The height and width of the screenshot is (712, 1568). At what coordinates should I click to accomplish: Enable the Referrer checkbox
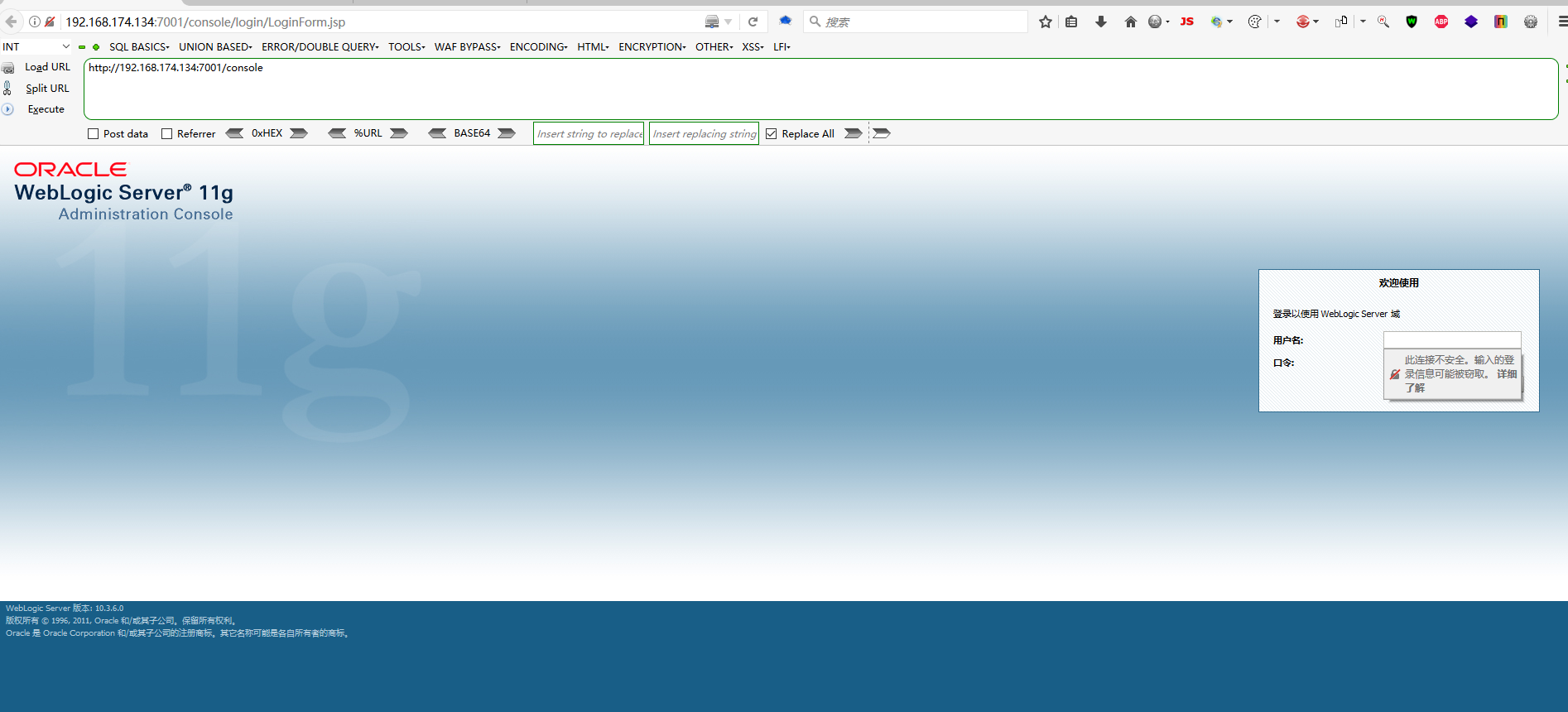coord(167,134)
